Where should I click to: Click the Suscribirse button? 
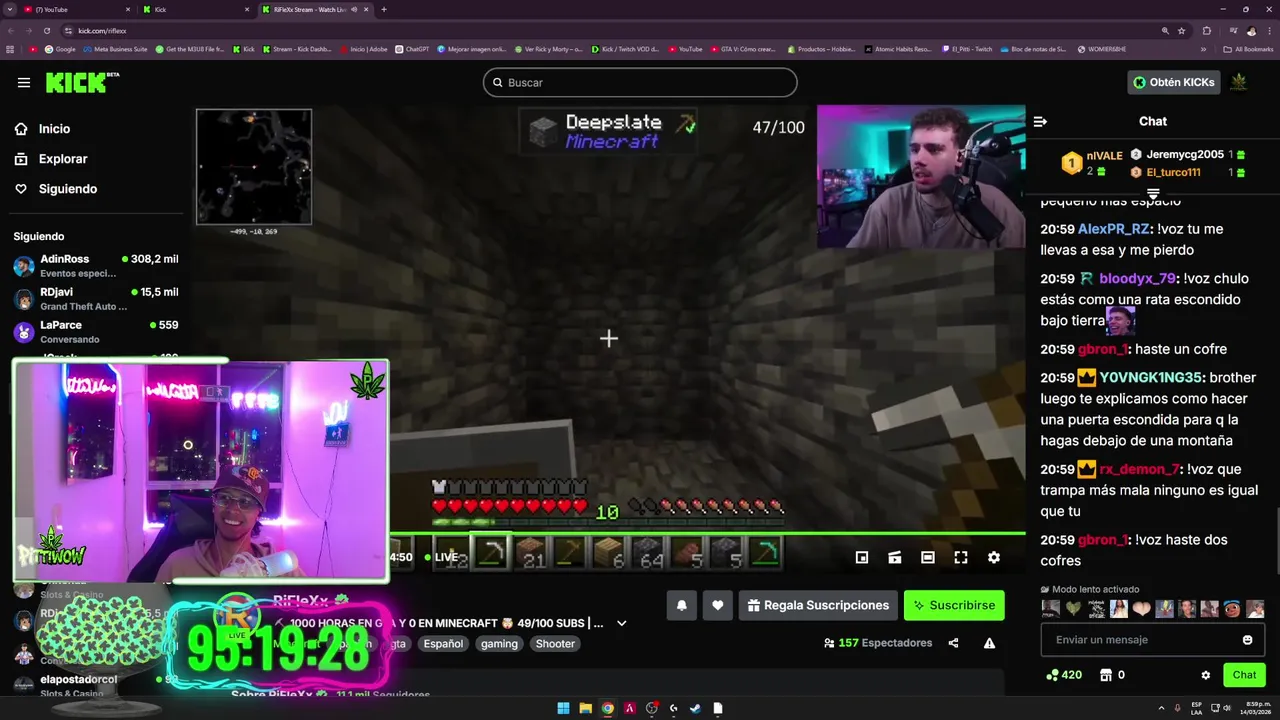tap(954, 605)
